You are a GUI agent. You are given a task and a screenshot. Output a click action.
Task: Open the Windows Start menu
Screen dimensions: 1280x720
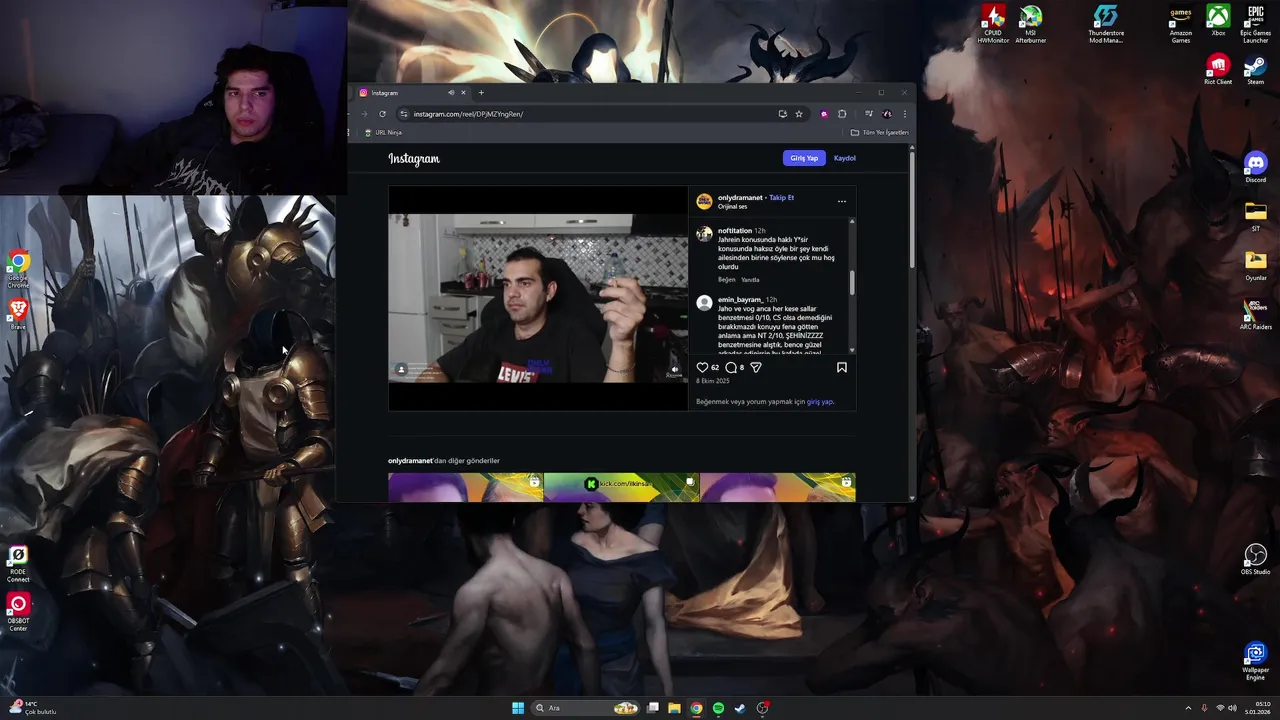(x=518, y=708)
